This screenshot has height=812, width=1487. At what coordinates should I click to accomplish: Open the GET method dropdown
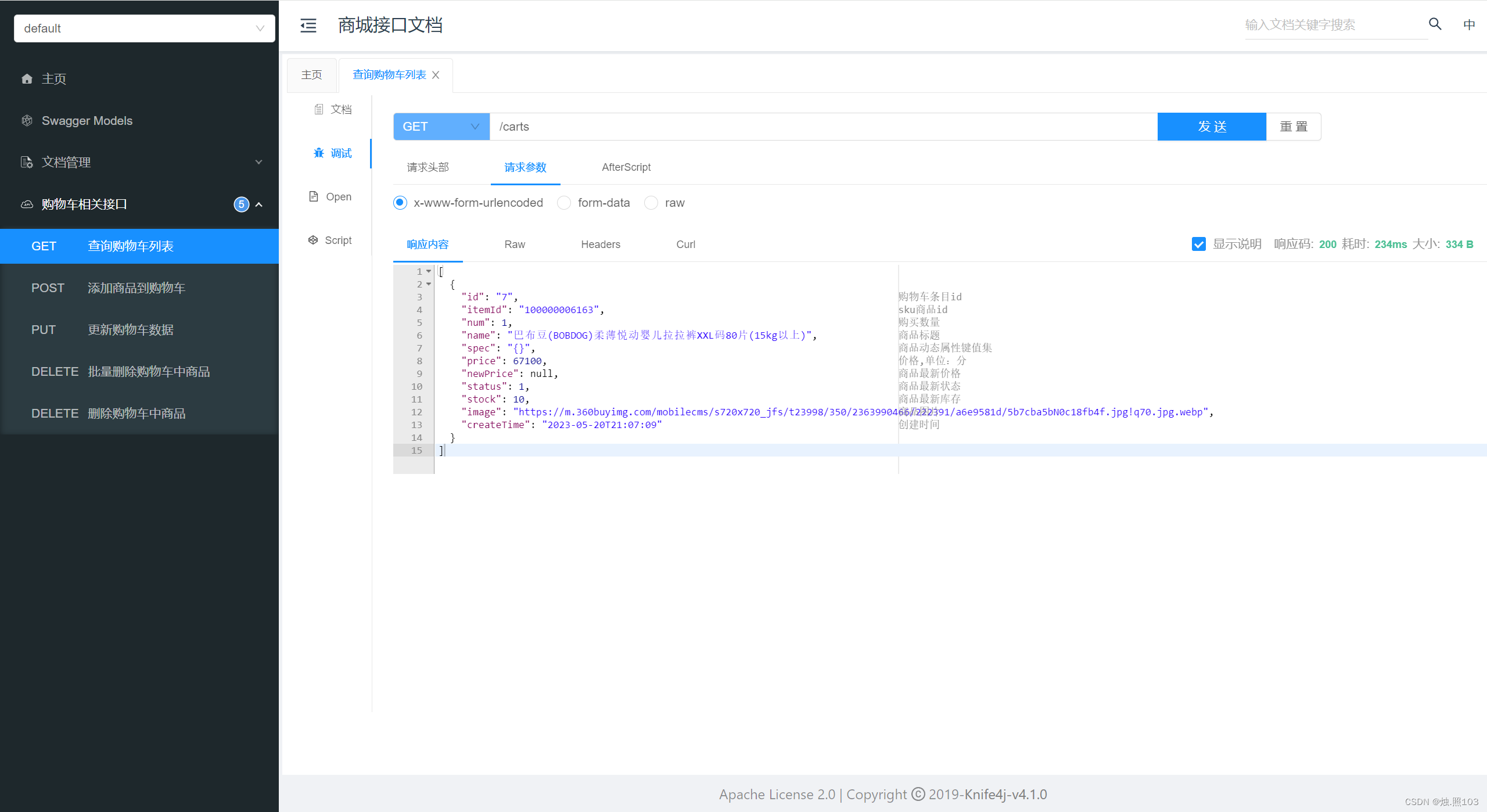tap(441, 127)
